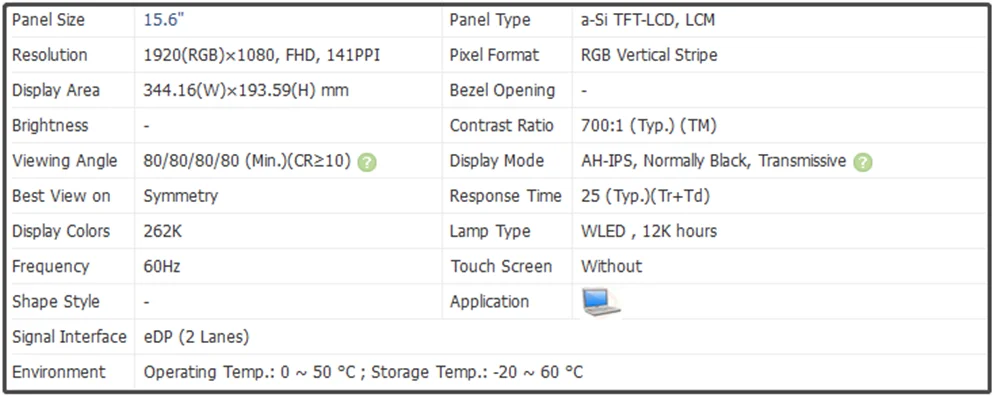Click the RGB Vertical Stripe value
Viewport: 1000px width, 397px height.
[649, 56]
